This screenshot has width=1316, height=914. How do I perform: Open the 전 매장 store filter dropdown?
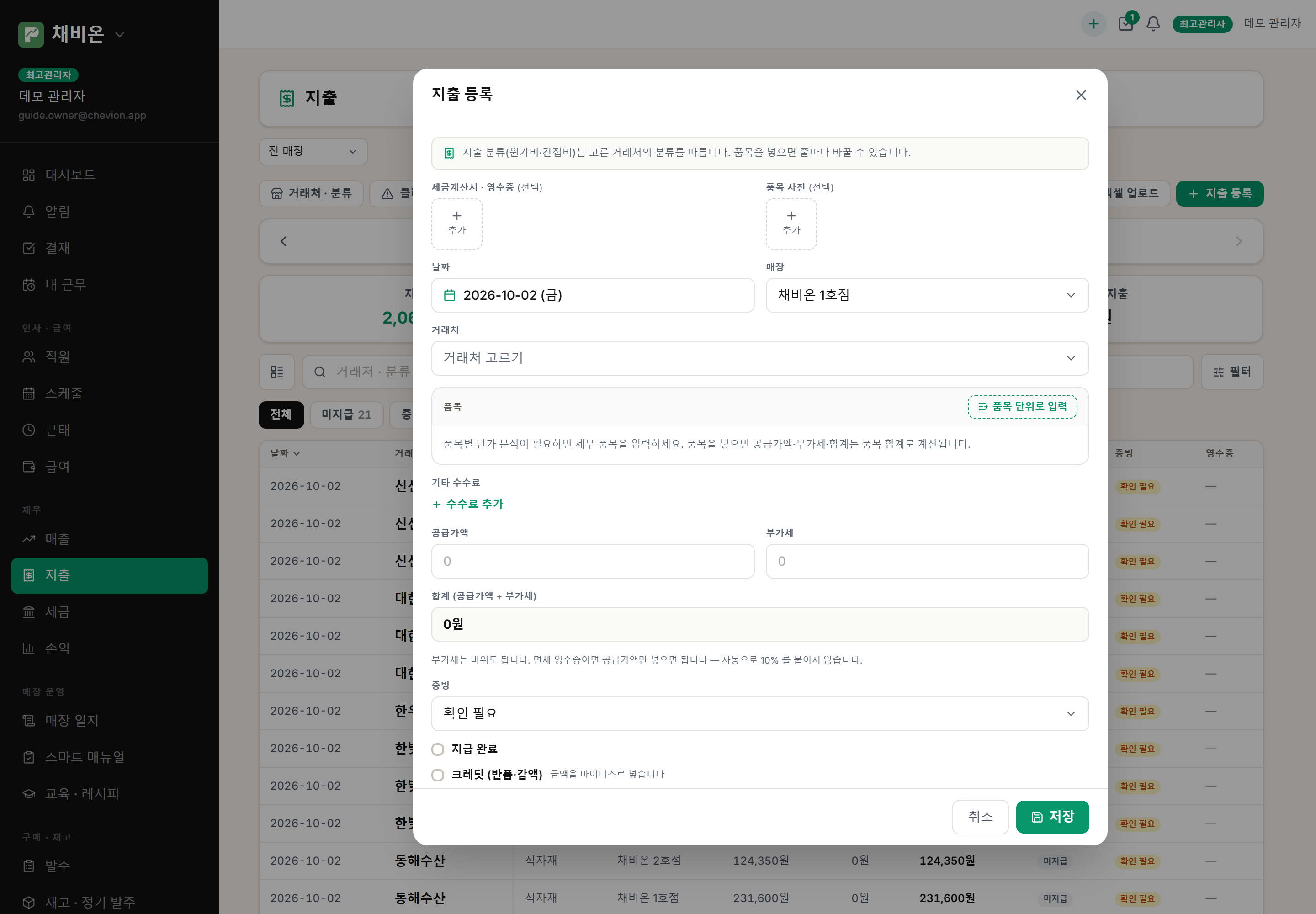313,151
